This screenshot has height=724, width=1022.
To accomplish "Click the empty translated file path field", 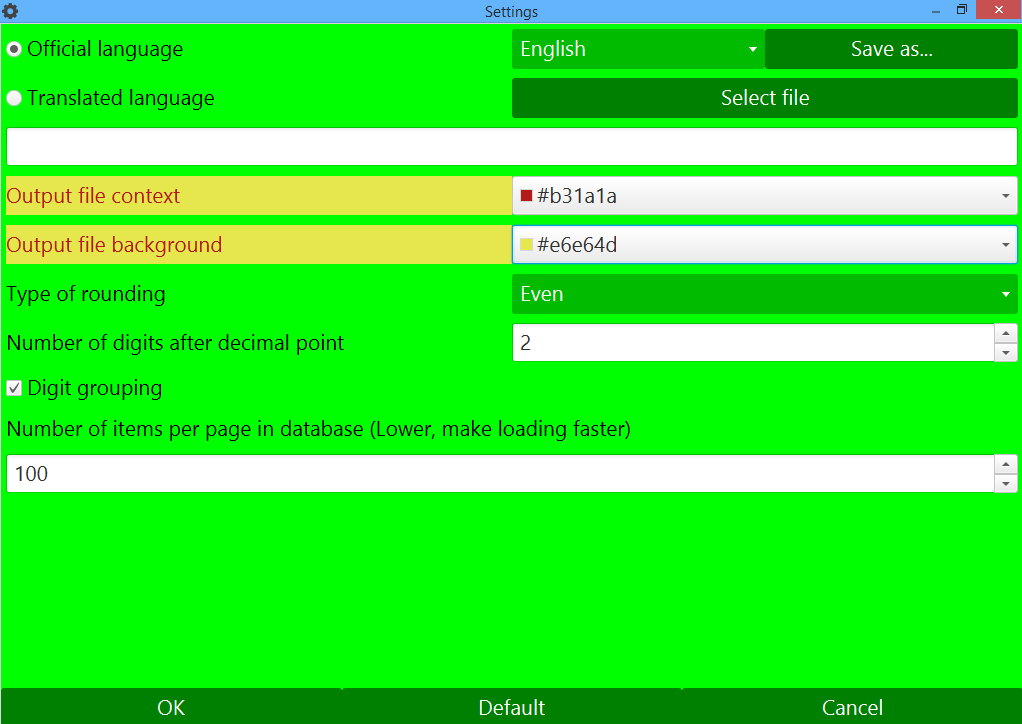I will pos(512,147).
